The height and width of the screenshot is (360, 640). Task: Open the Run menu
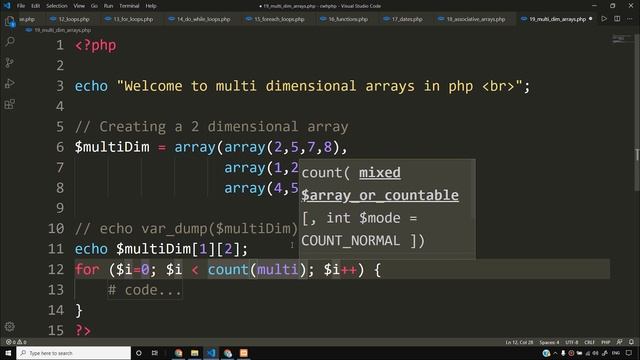click(108, 6)
